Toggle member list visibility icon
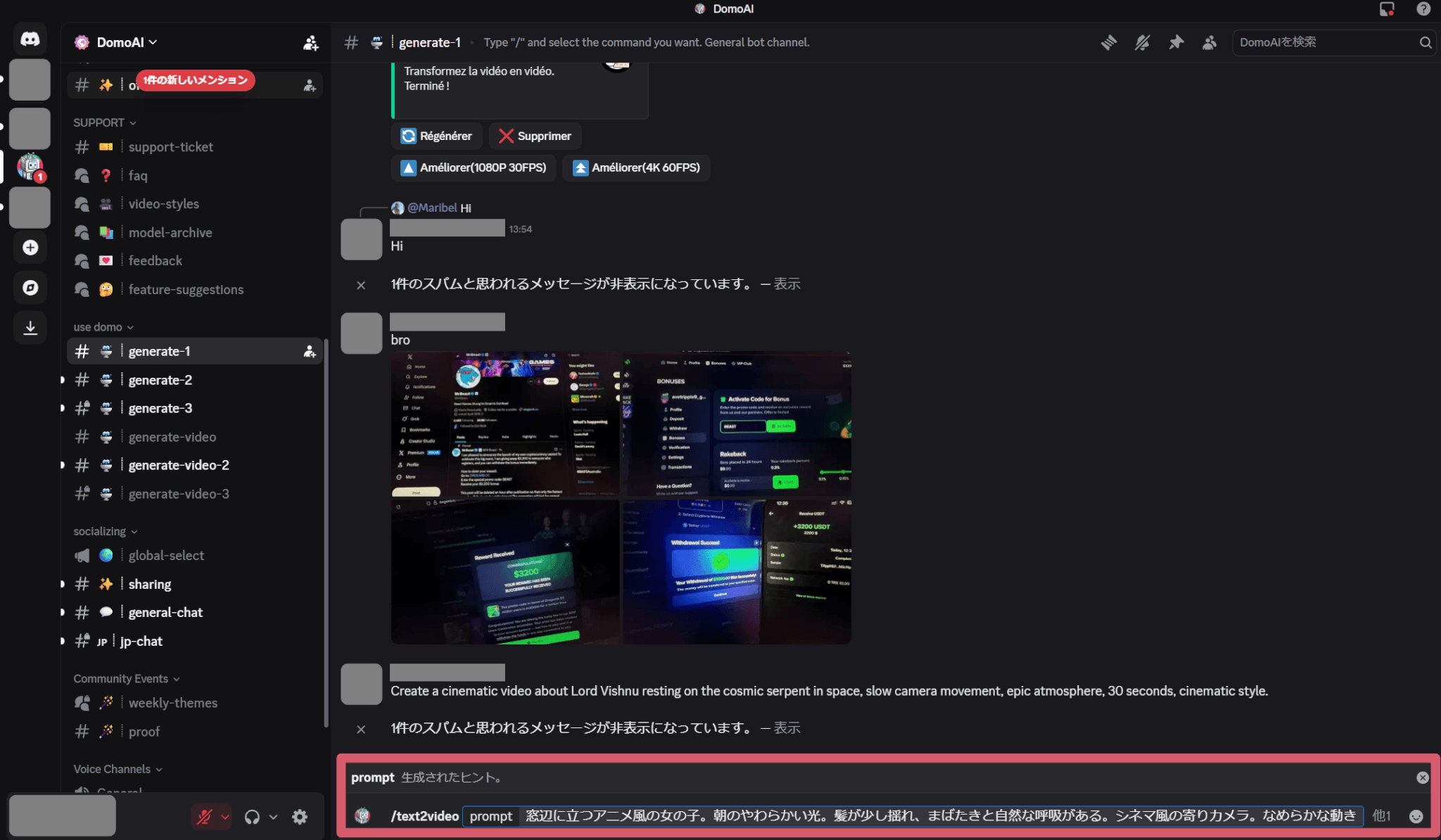This screenshot has width=1441, height=840. [x=1210, y=42]
